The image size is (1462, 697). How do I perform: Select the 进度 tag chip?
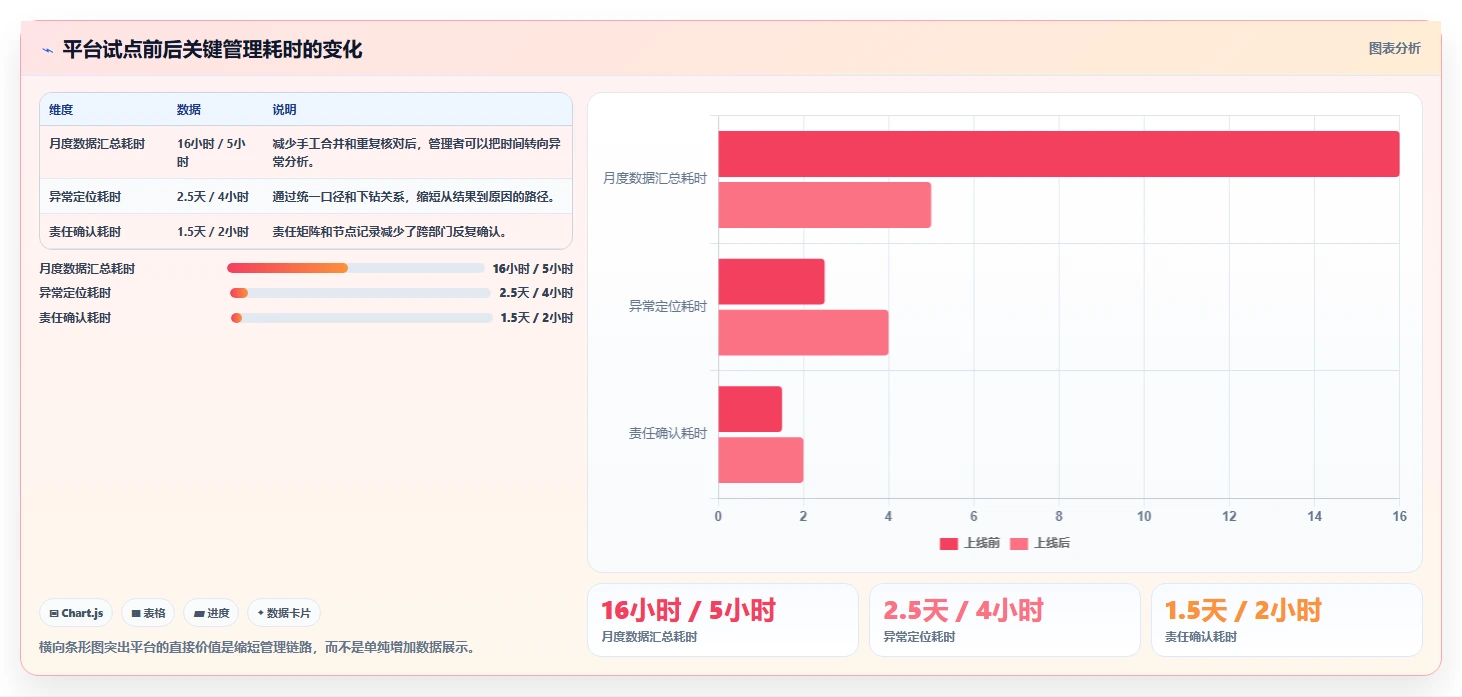click(x=211, y=613)
